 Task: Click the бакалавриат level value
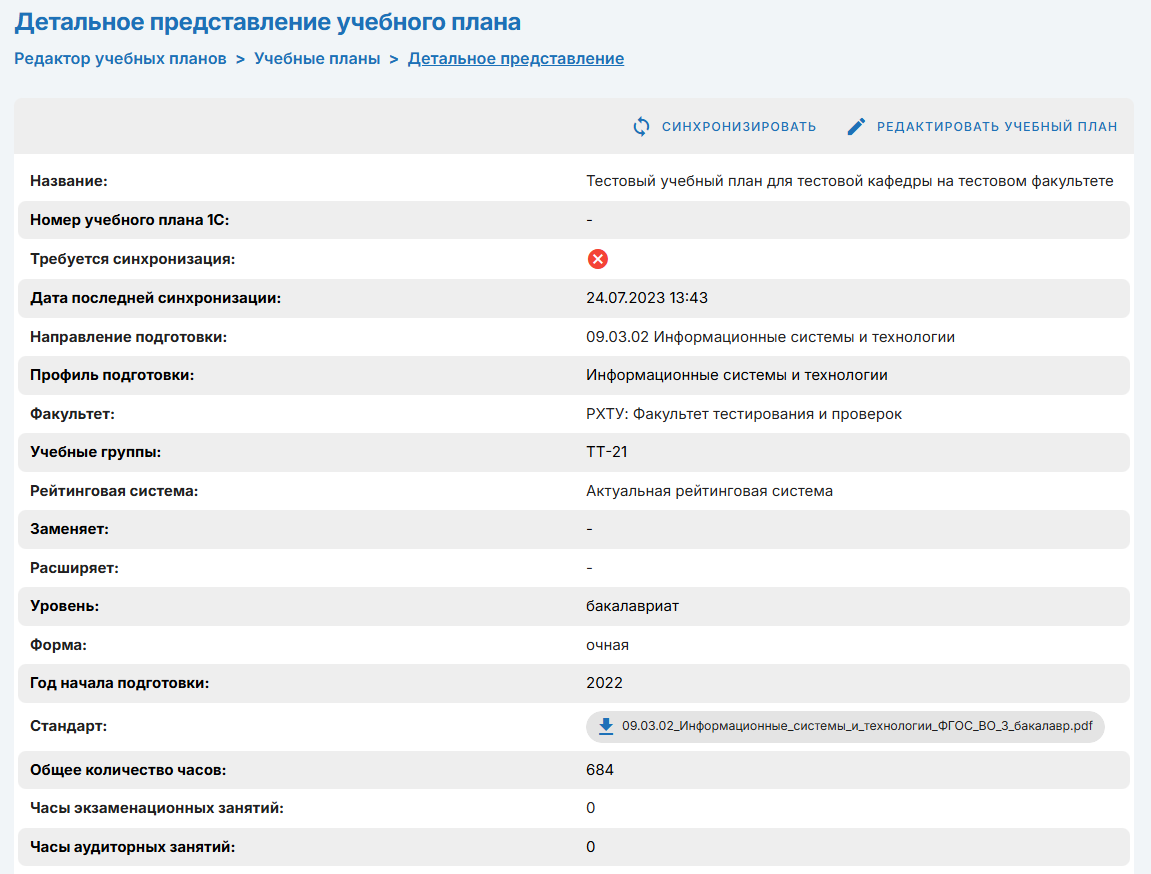click(632, 607)
